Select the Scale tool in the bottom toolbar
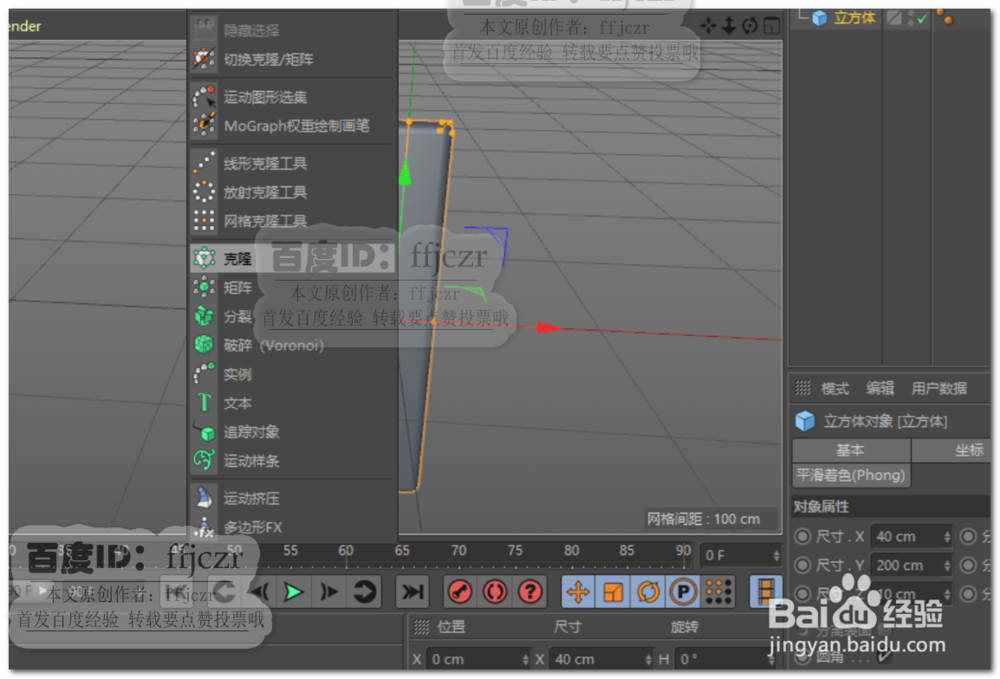The image size is (1000, 679). [x=613, y=592]
